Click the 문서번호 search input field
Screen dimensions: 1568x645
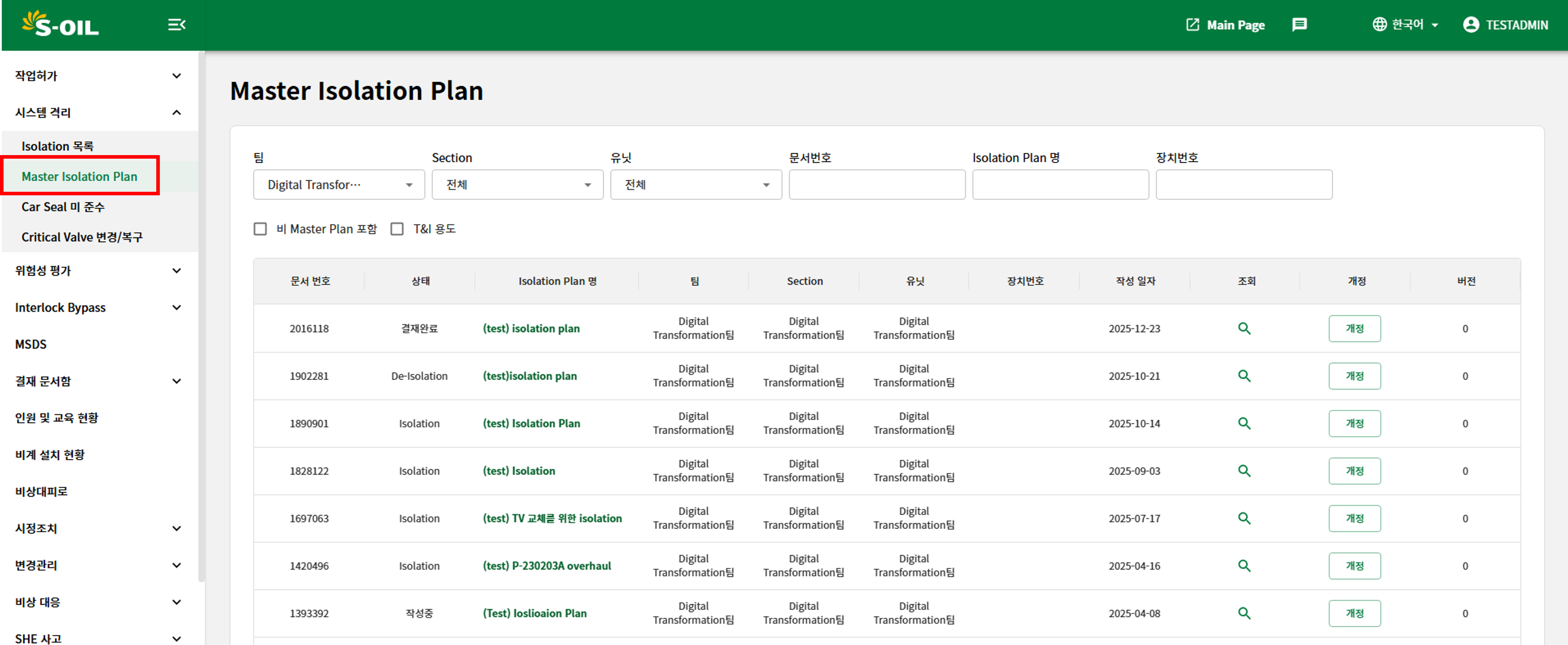click(876, 185)
